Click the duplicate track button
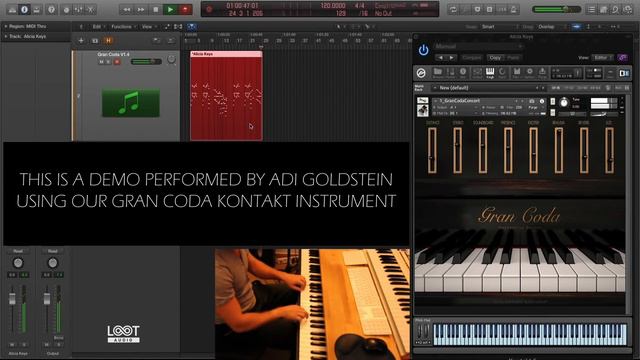 [x=95, y=40]
